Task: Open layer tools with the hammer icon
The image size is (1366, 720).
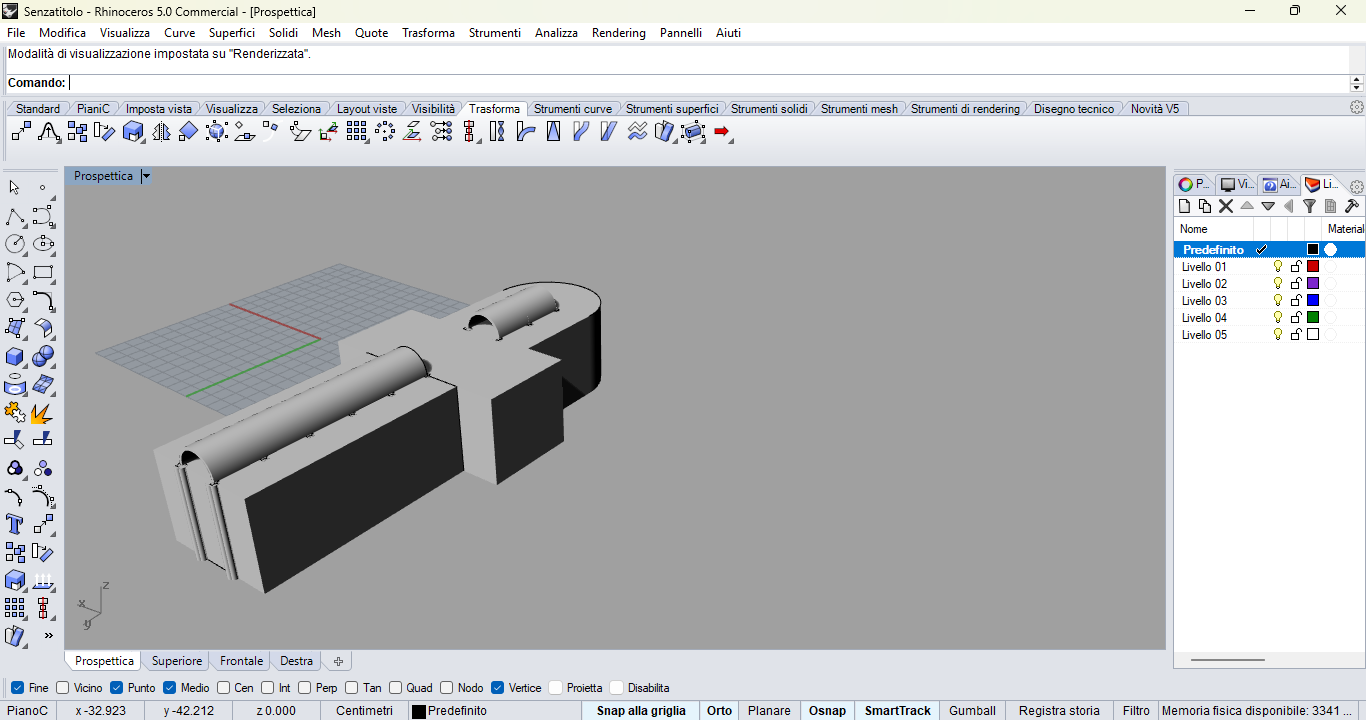Action: (1351, 206)
